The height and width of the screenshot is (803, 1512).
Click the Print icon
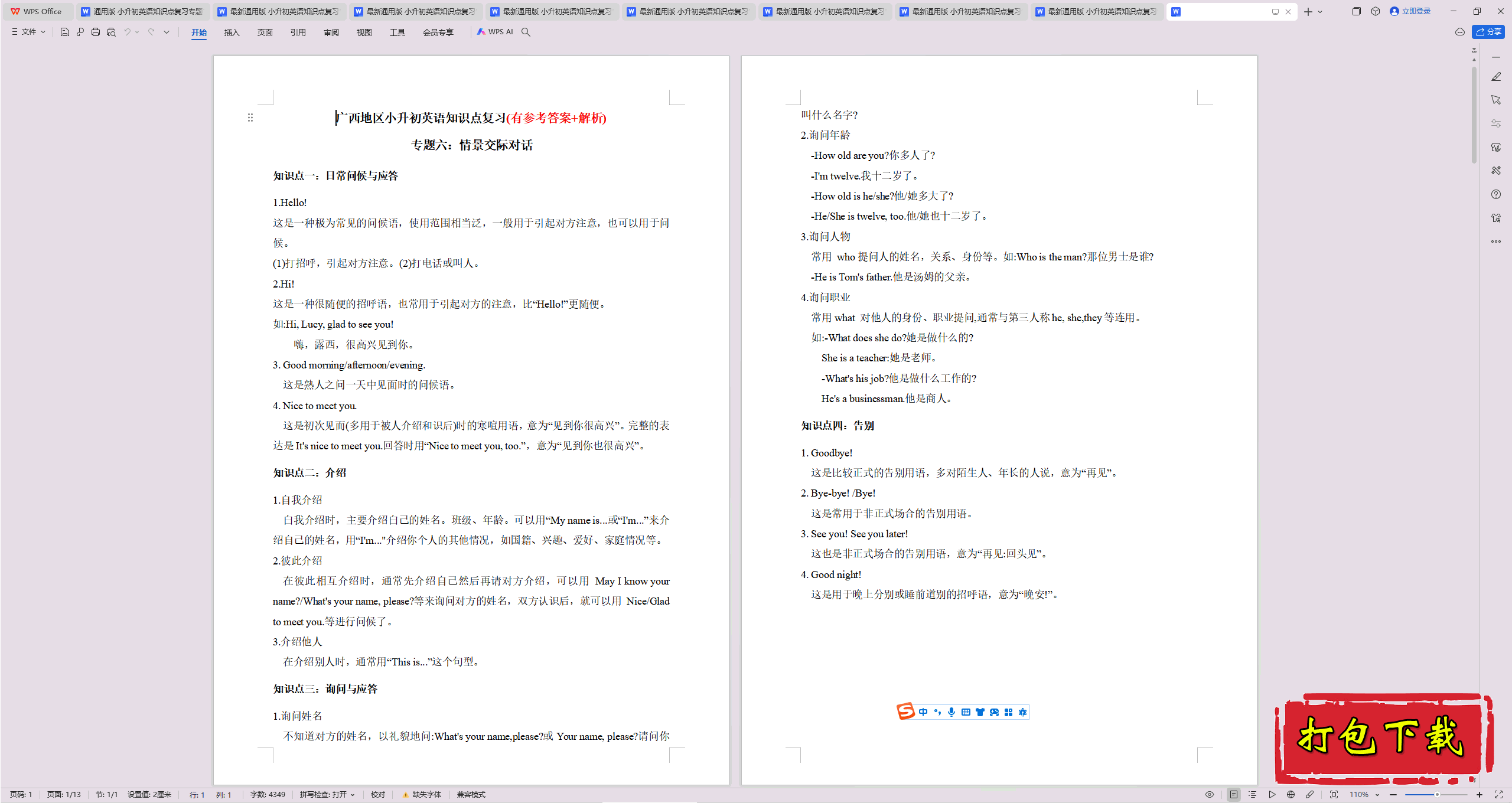point(96,32)
